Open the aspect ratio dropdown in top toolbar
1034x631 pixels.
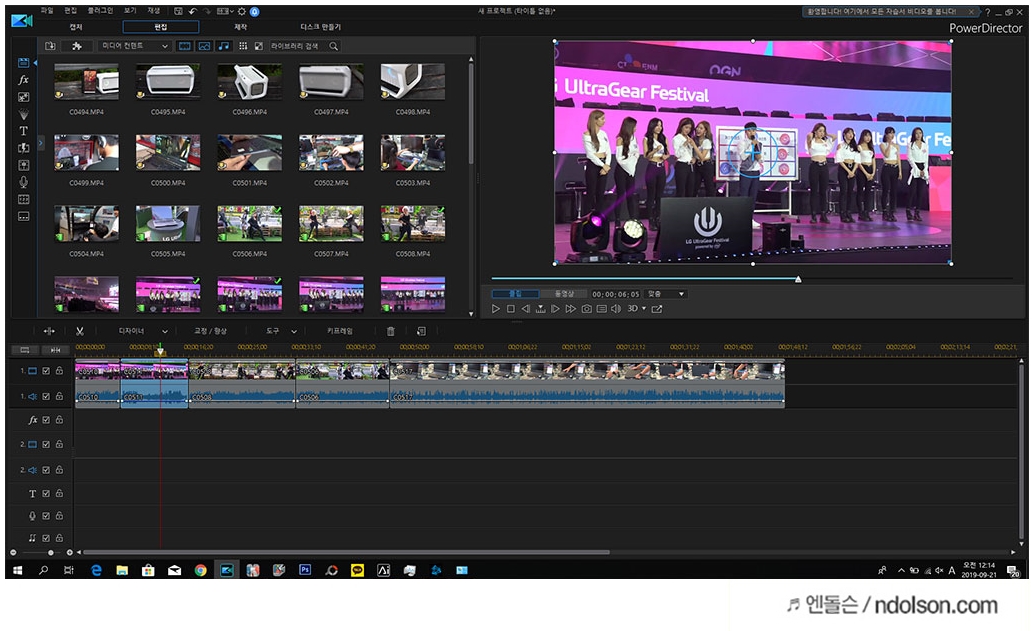pos(226,11)
